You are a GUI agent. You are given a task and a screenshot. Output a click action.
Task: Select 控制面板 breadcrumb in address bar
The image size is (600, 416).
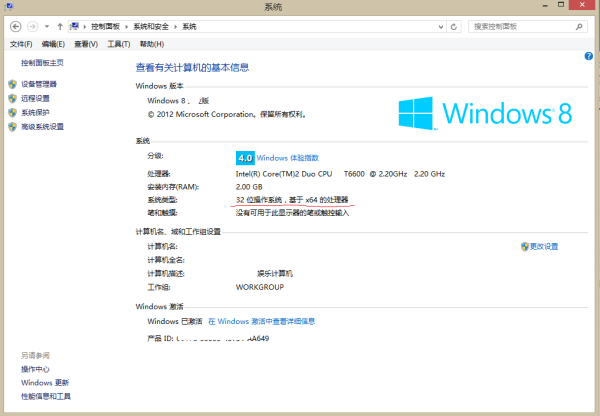105,26
